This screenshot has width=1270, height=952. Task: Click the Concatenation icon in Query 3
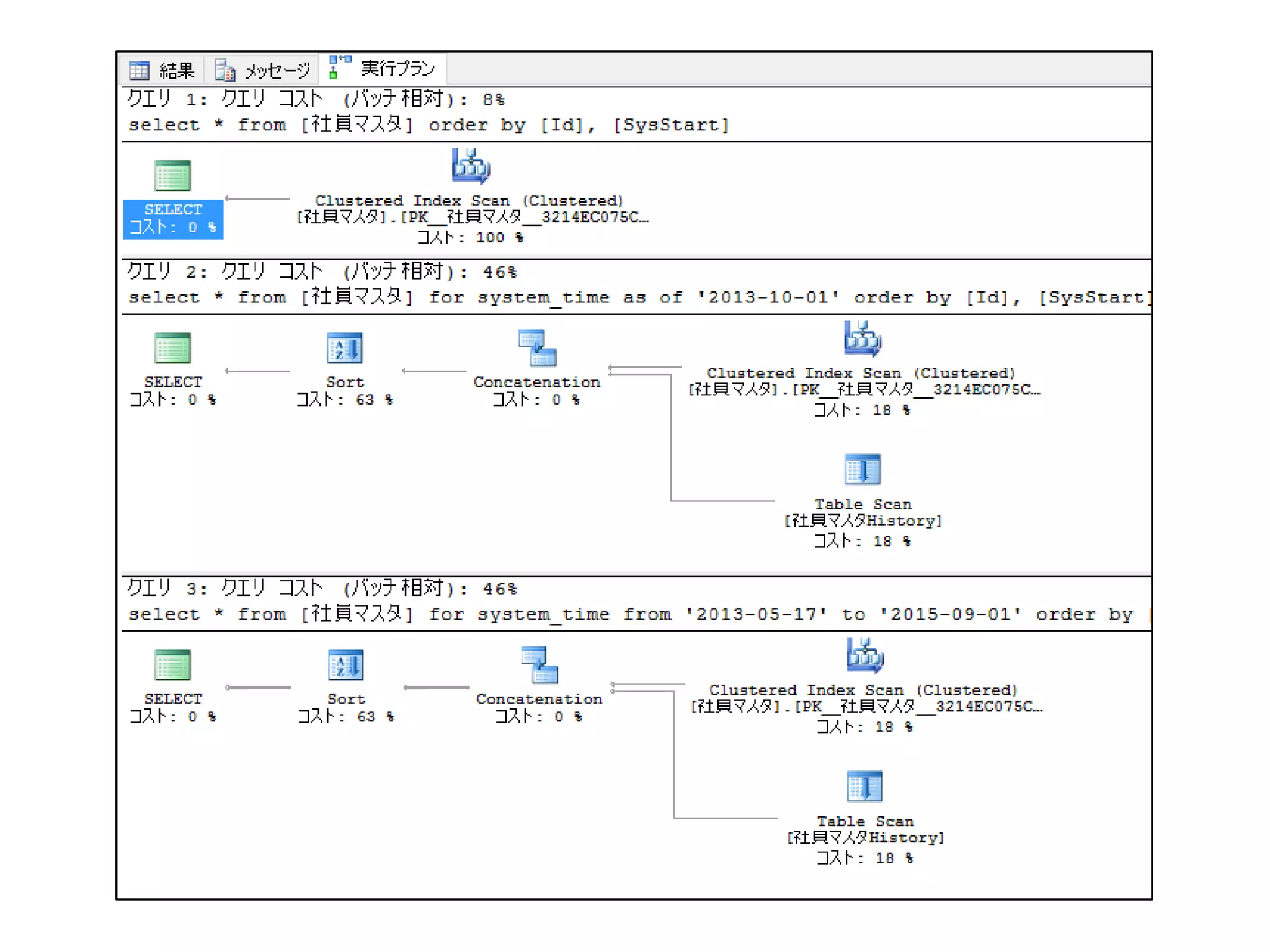tap(540, 664)
